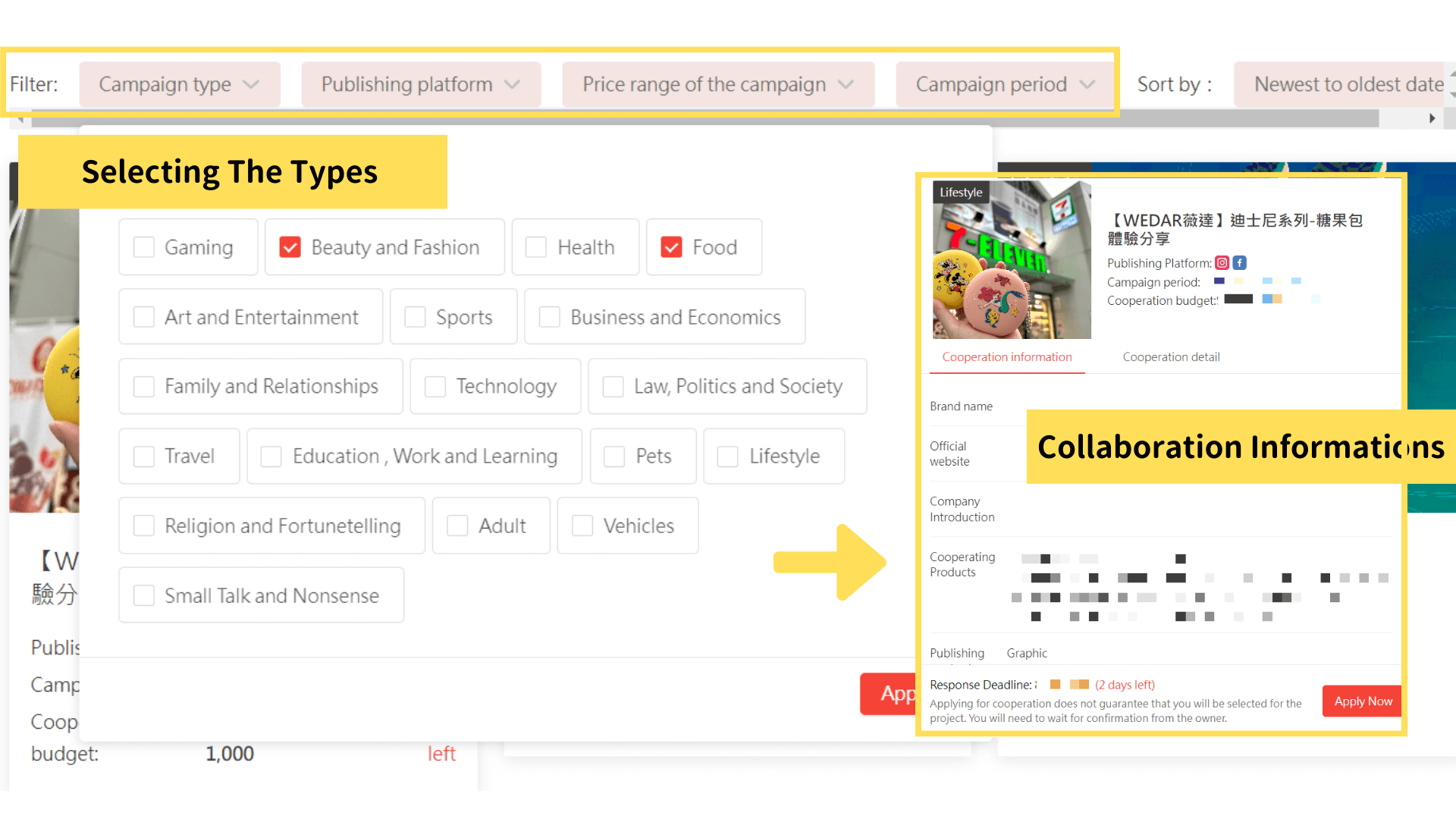Screen dimensions: 1456x819
Task: Open the 7-Eleven campaign thumbnail
Action: pos(1012,259)
